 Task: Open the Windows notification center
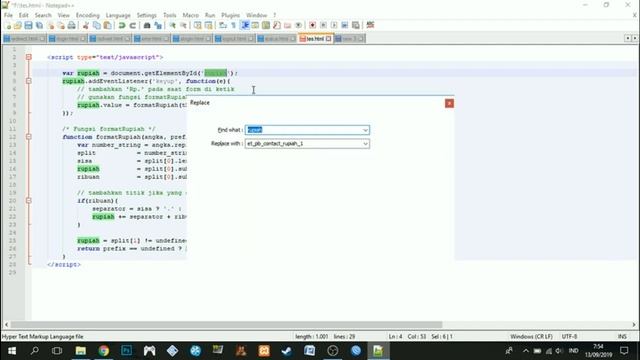coord(624,351)
